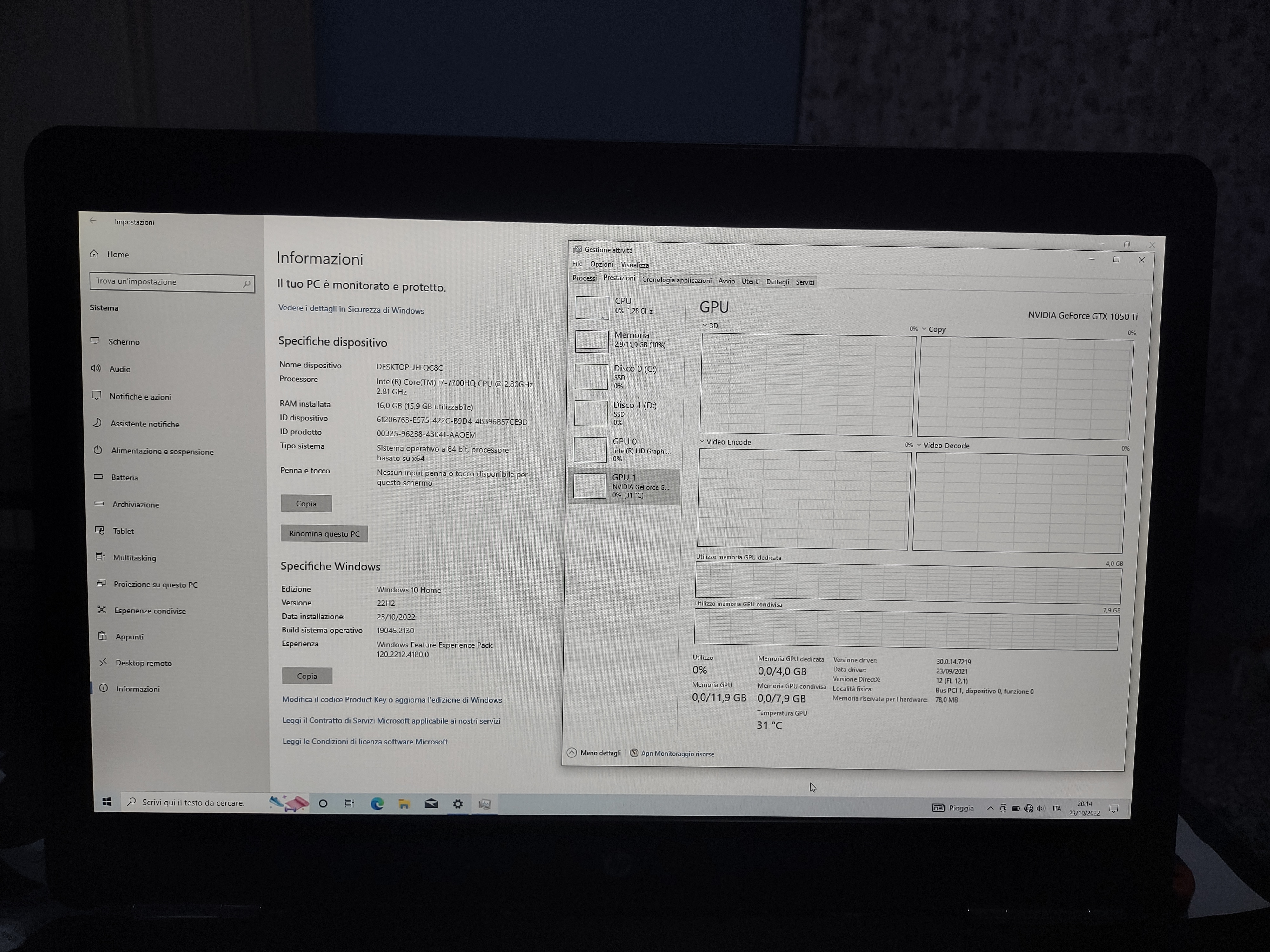
Task: Open Audio settings in the sidebar
Action: (x=119, y=369)
